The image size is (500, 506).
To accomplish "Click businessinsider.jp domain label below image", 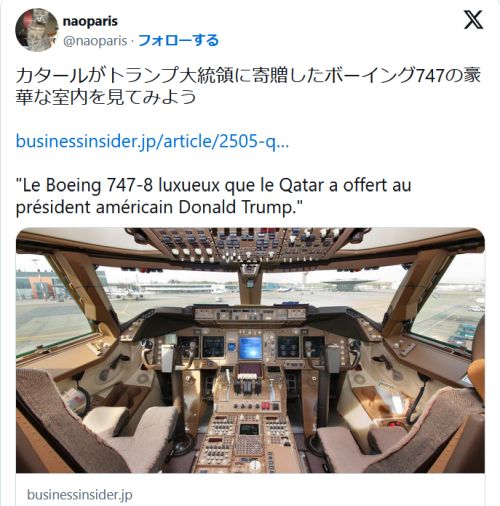I will [x=80, y=494].
